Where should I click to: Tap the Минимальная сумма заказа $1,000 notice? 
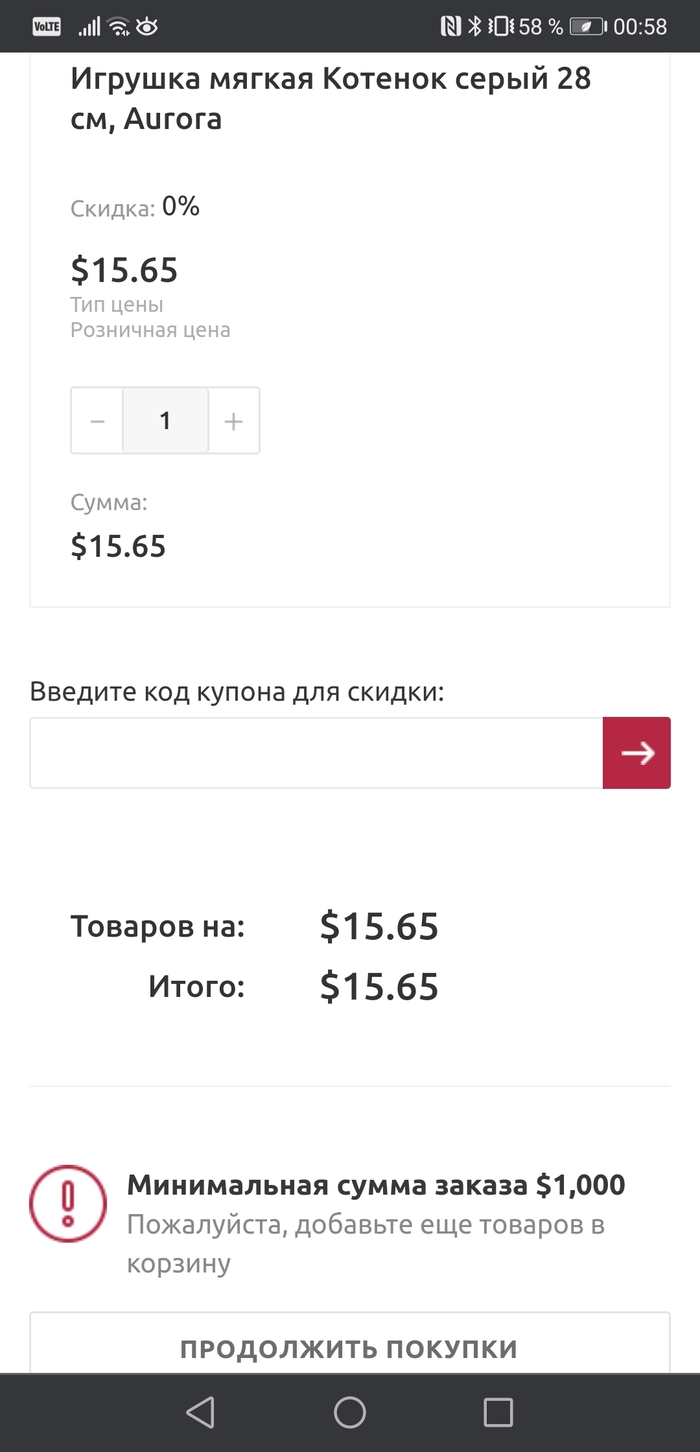coord(375,1186)
